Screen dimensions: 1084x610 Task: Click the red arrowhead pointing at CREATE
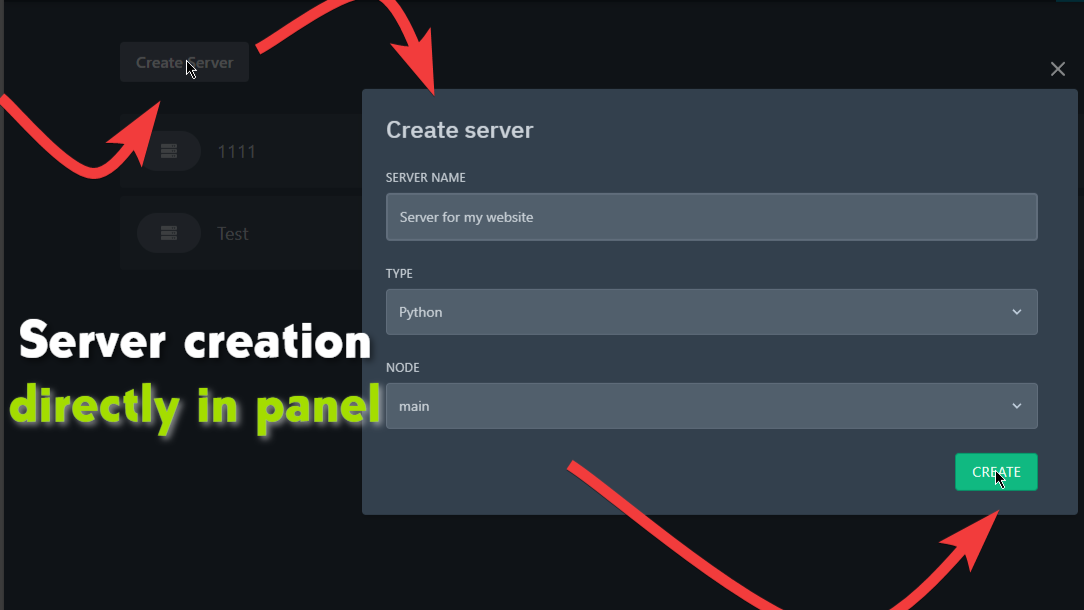click(975, 540)
